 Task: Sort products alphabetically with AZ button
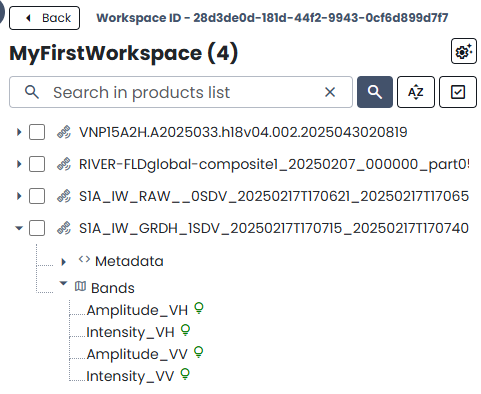pyautogui.click(x=416, y=92)
